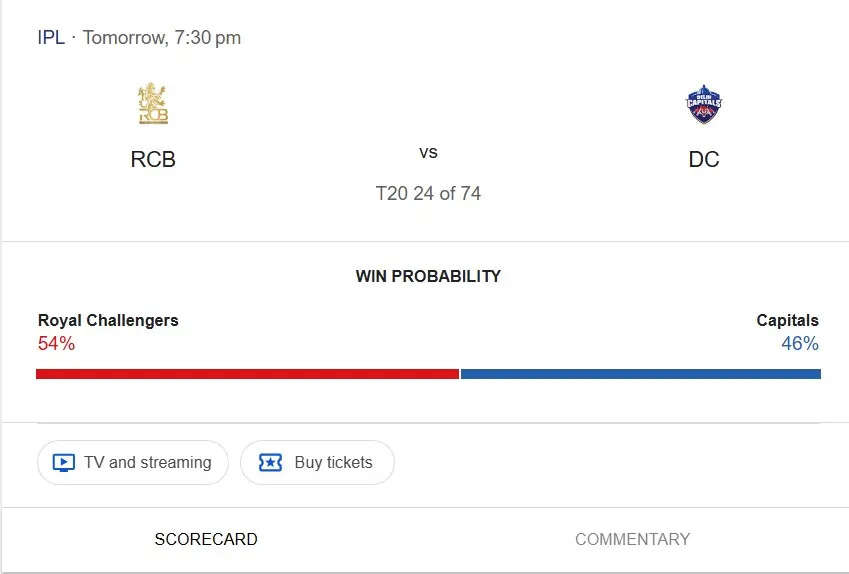Open the TV and streaming options

(133, 463)
